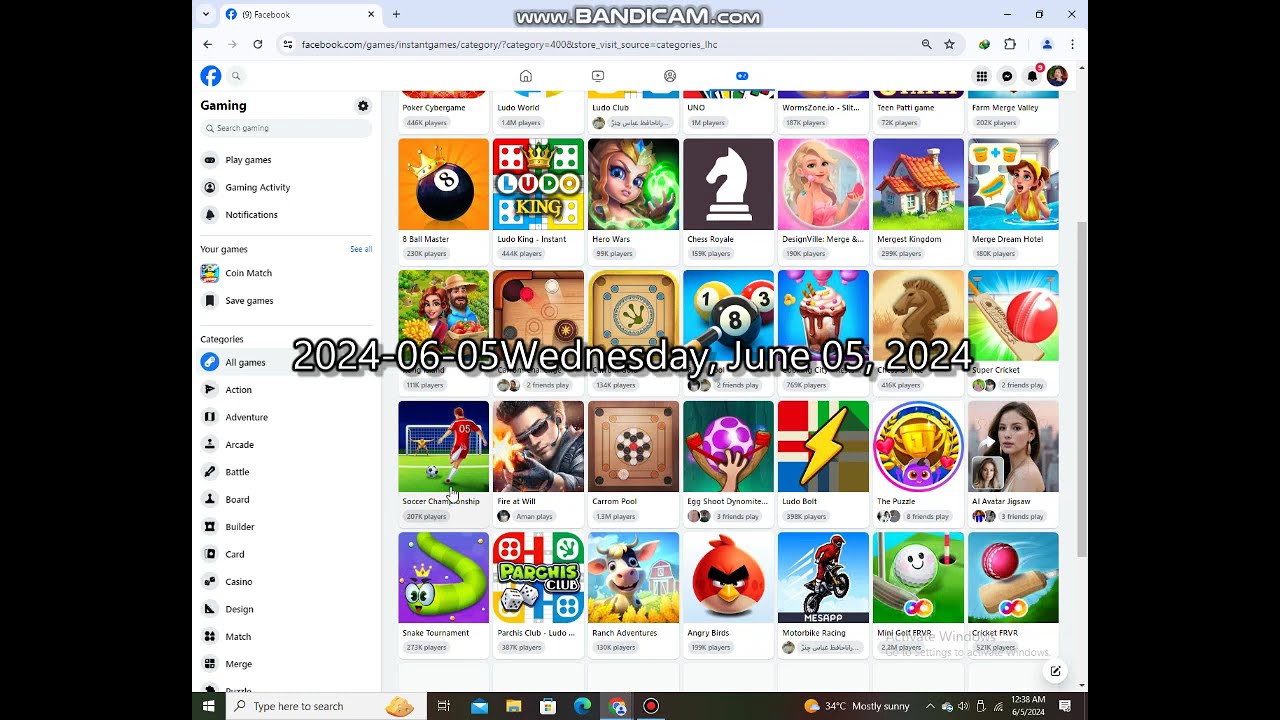Image resolution: width=1280 pixels, height=720 pixels.
Task: Open the Ludo Bolt game thumbnail
Action: (x=823, y=446)
